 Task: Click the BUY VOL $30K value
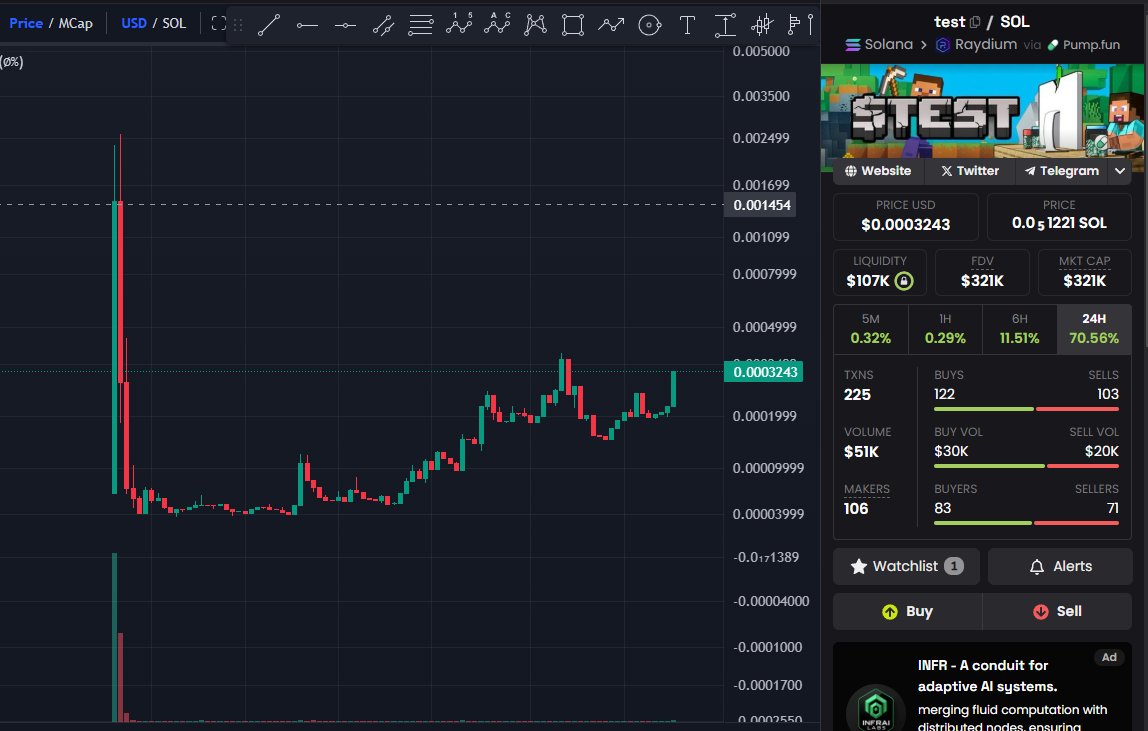coord(951,451)
